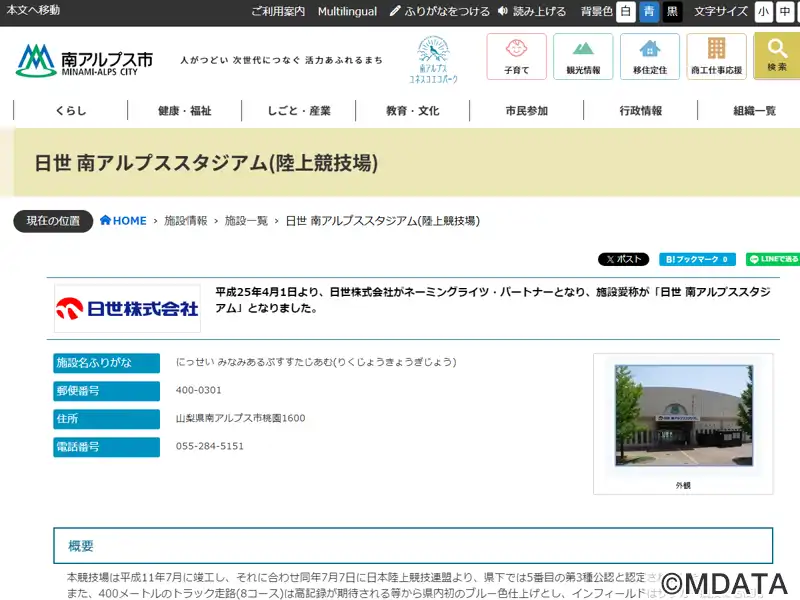Open the 観光情報 tourism icon
This screenshot has height=600, width=800.
583,57
